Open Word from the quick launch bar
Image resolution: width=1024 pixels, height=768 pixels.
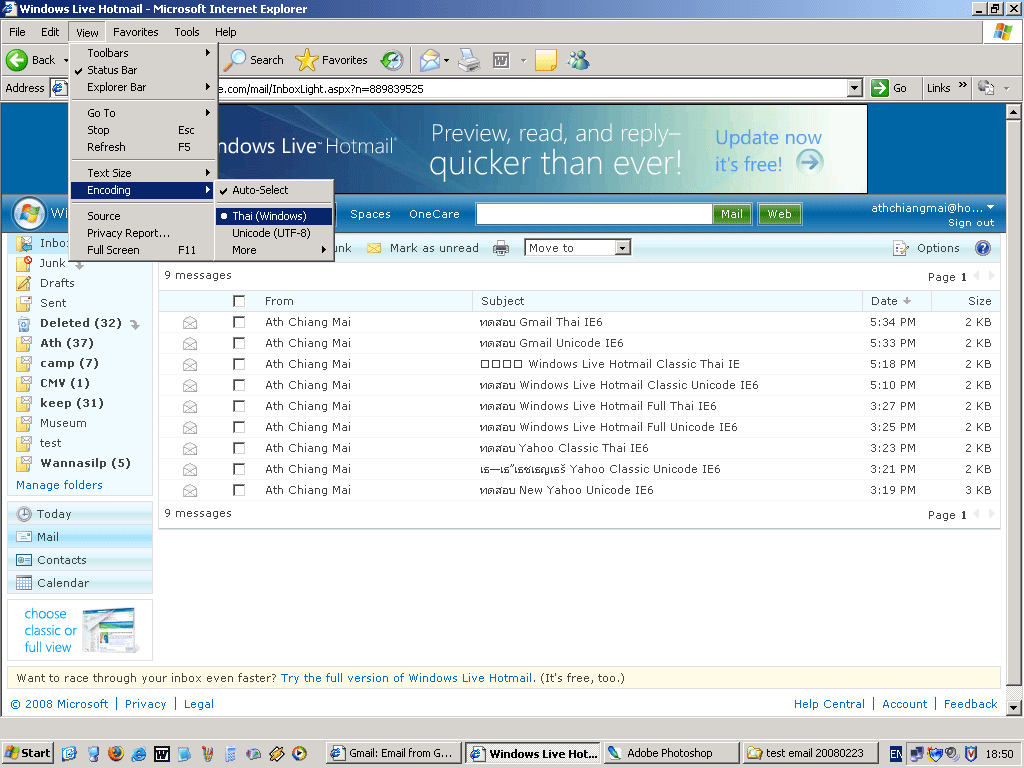(x=161, y=754)
